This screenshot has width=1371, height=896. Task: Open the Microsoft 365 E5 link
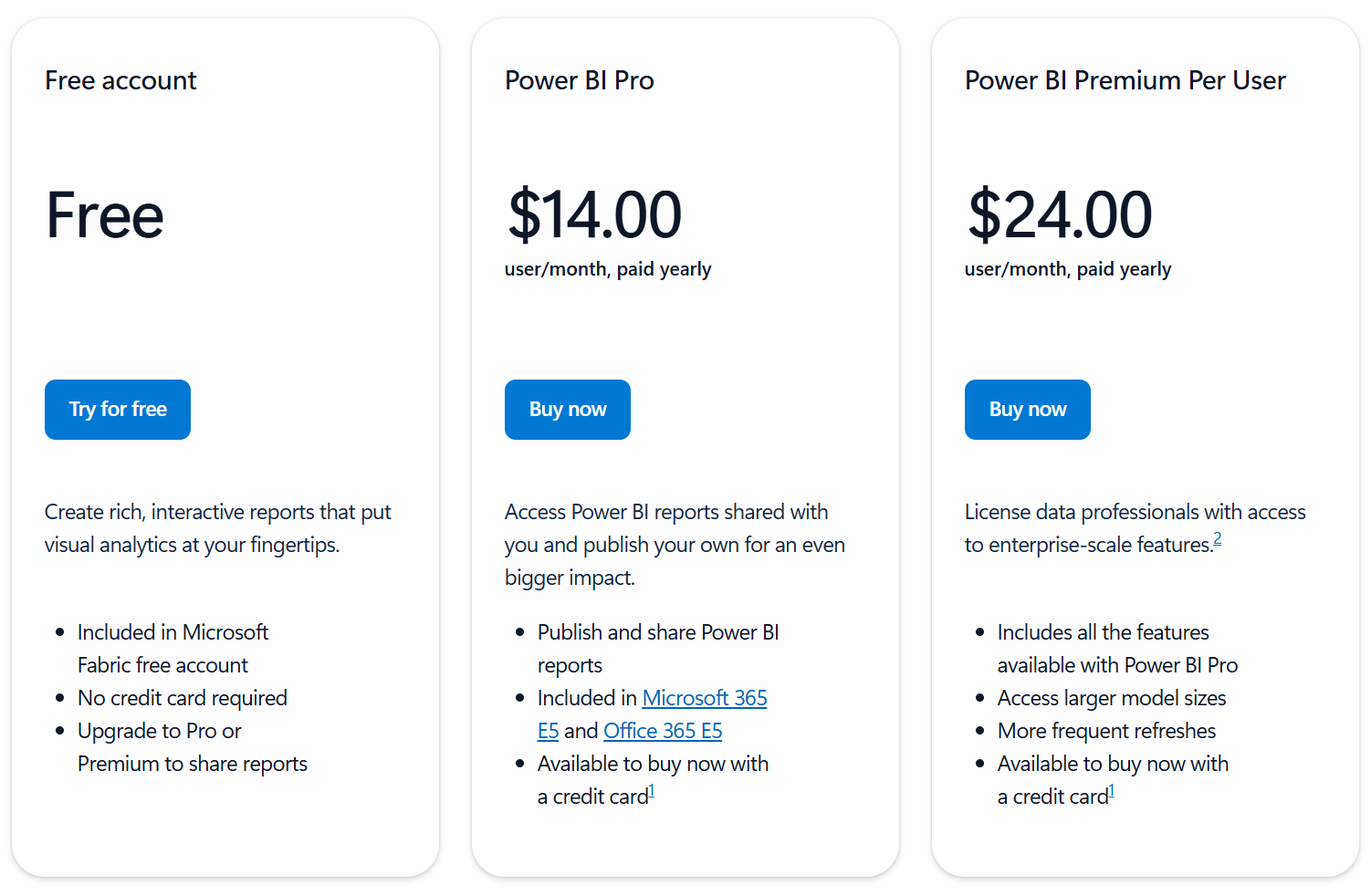tap(704, 698)
